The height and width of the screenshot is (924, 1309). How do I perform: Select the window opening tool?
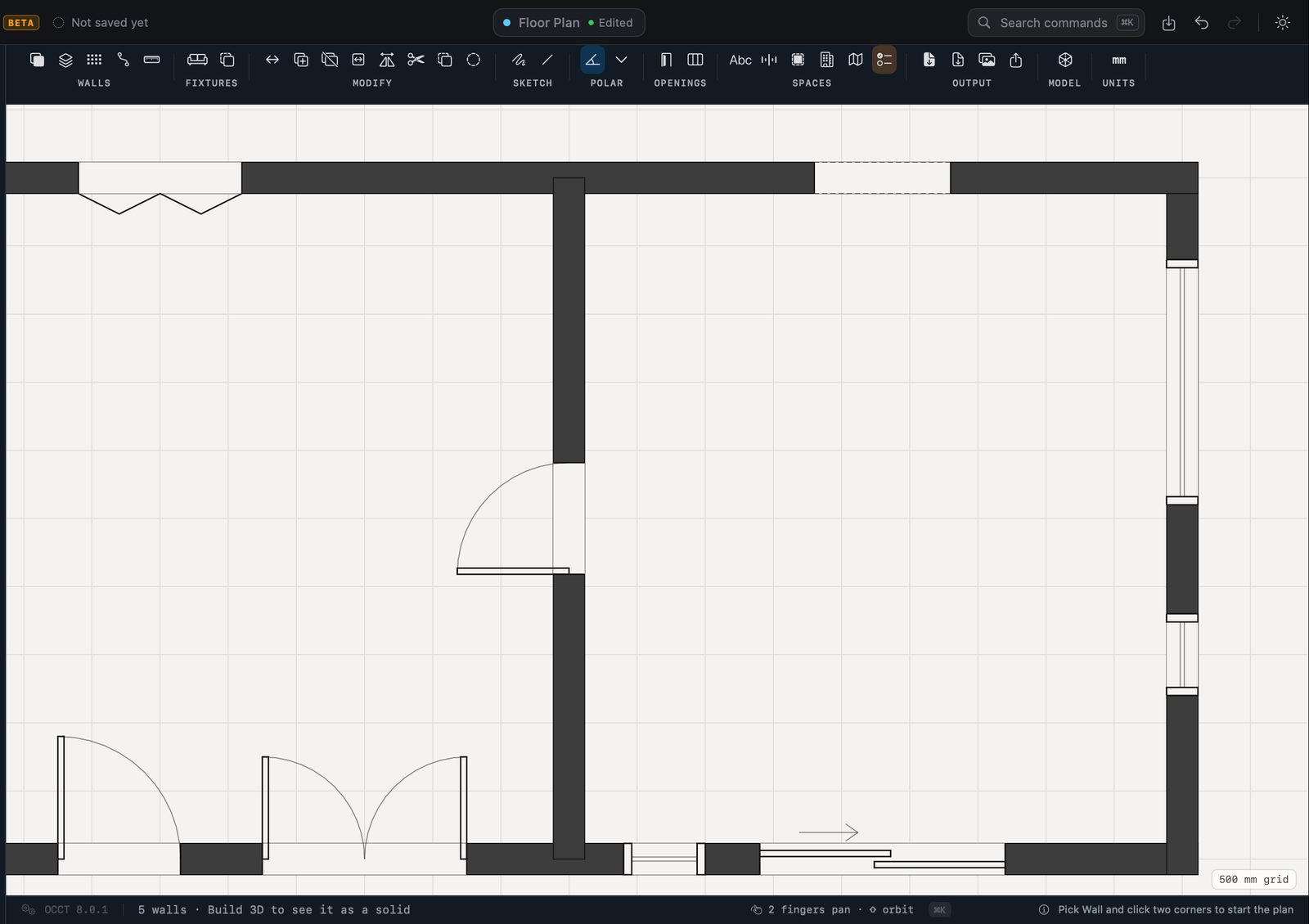tap(695, 60)
